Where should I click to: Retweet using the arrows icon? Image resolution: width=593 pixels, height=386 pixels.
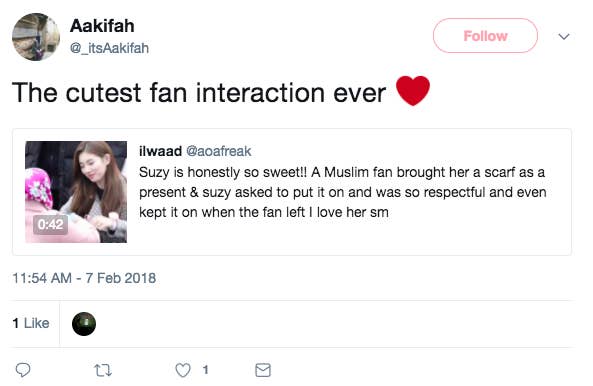103,370
